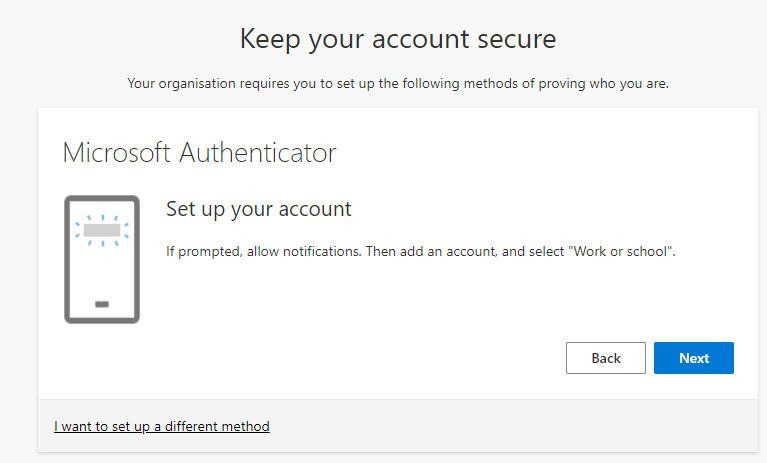Click the blue Next button
This screenshot has width=767, height=463.
tap(694, 358)
